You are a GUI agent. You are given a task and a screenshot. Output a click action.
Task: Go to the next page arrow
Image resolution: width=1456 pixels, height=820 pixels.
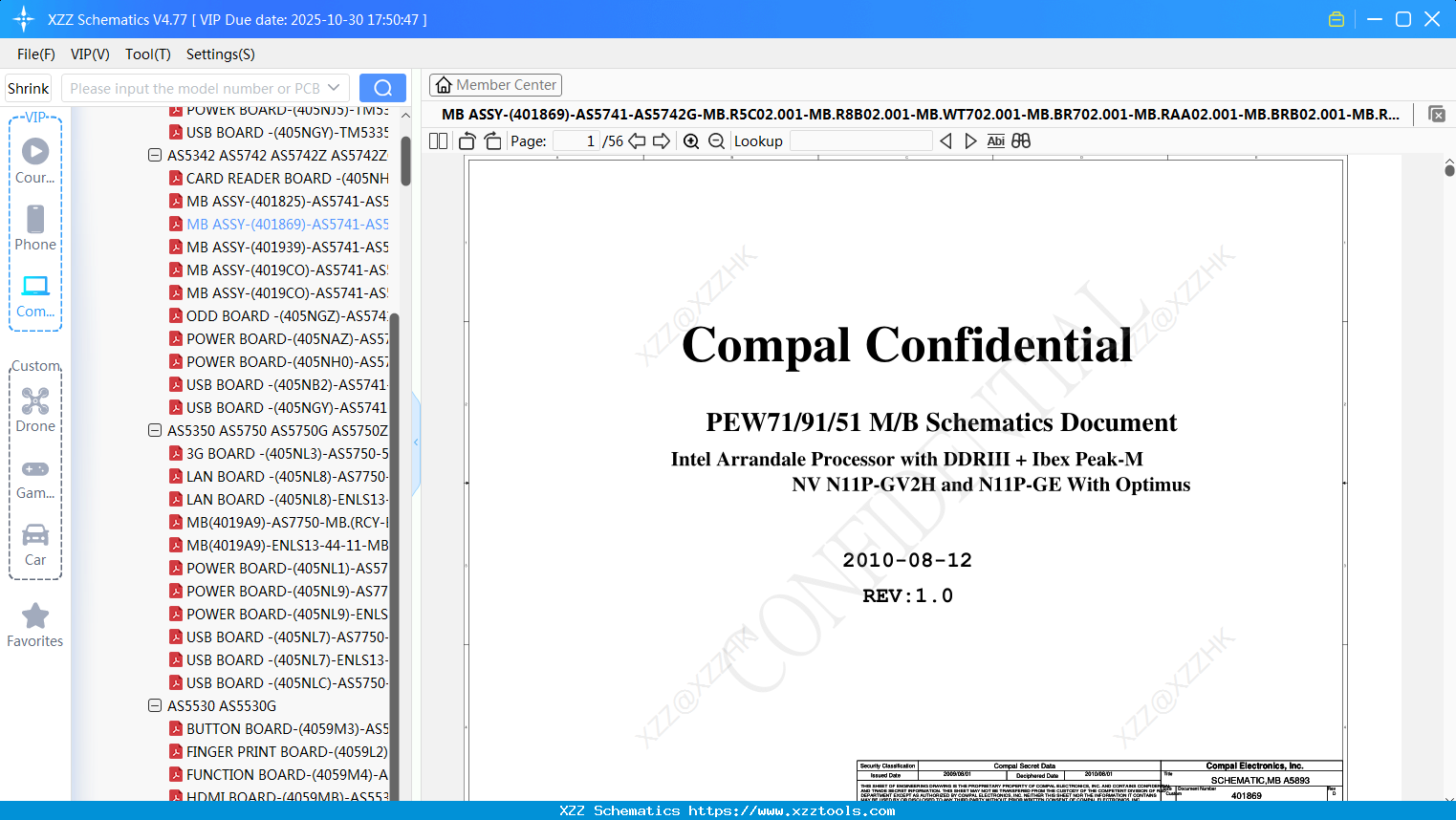point(662,141)
